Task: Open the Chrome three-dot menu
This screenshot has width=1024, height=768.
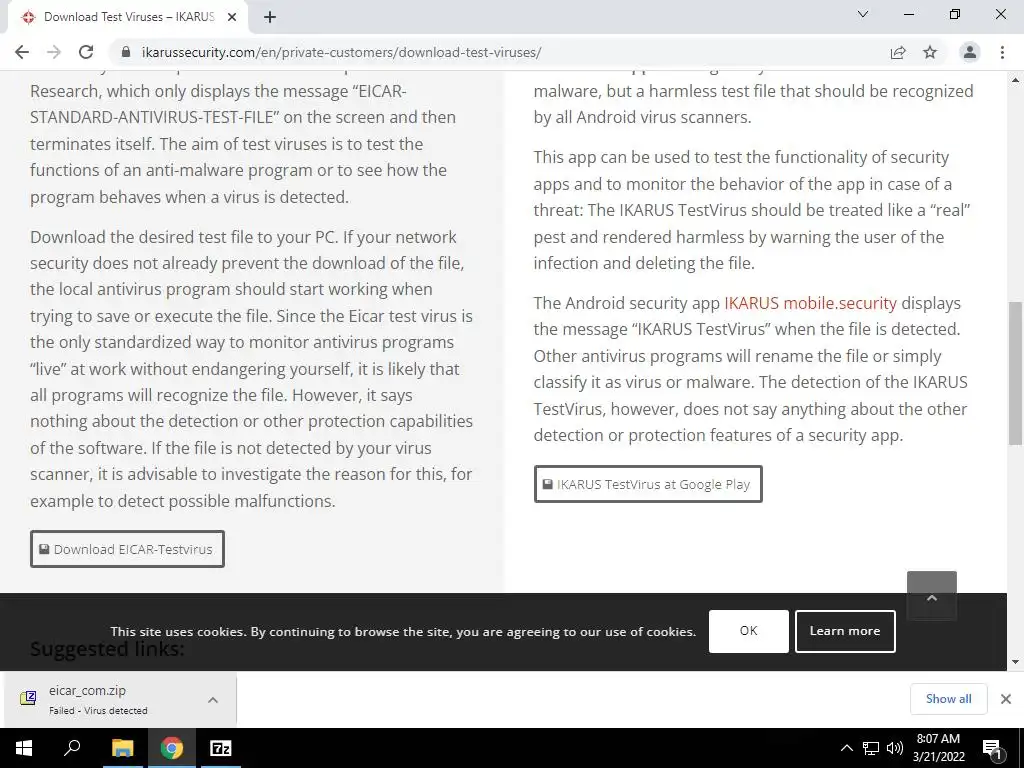Action: pos(1002,52)
